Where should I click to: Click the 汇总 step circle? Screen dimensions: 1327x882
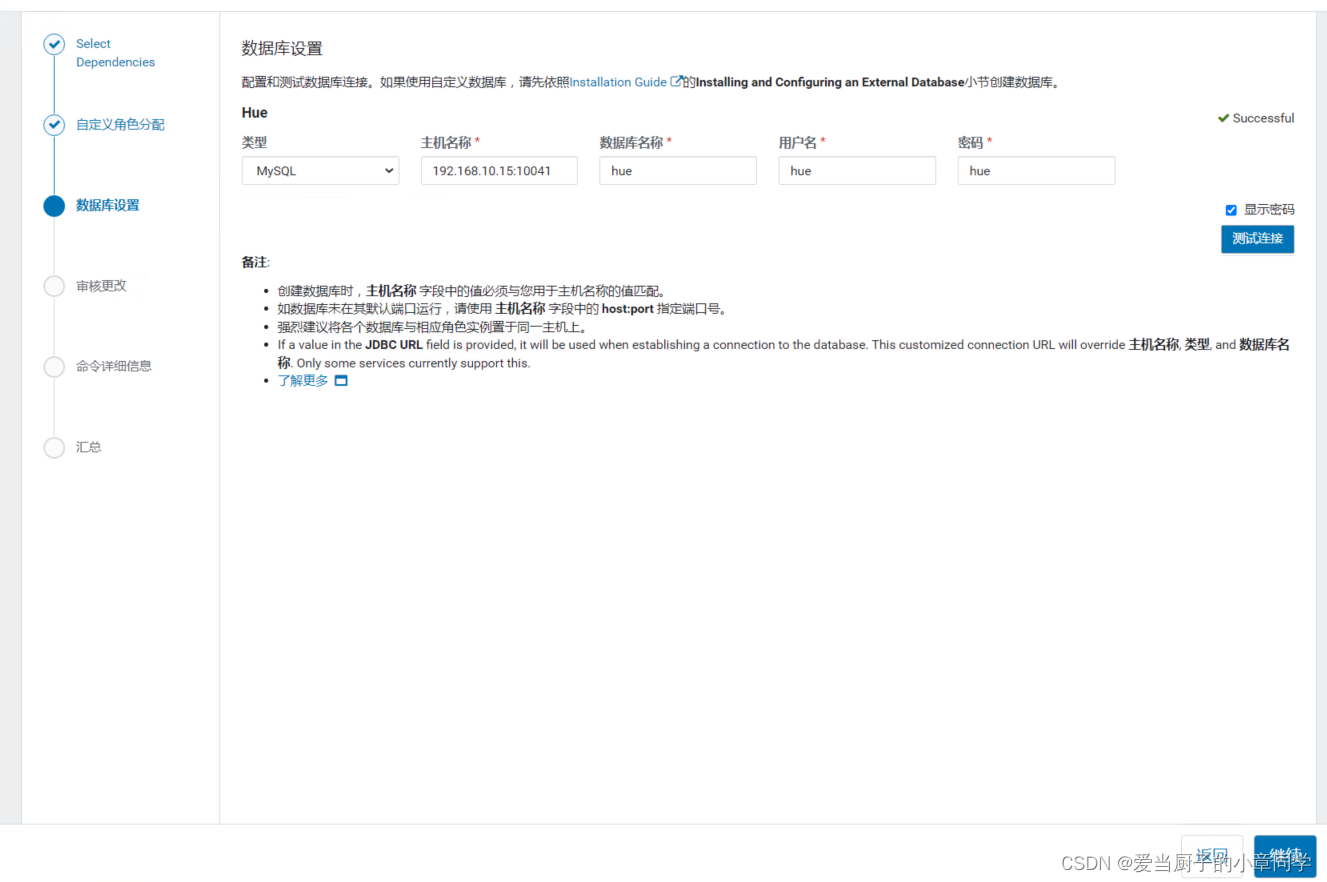[54, 447]
